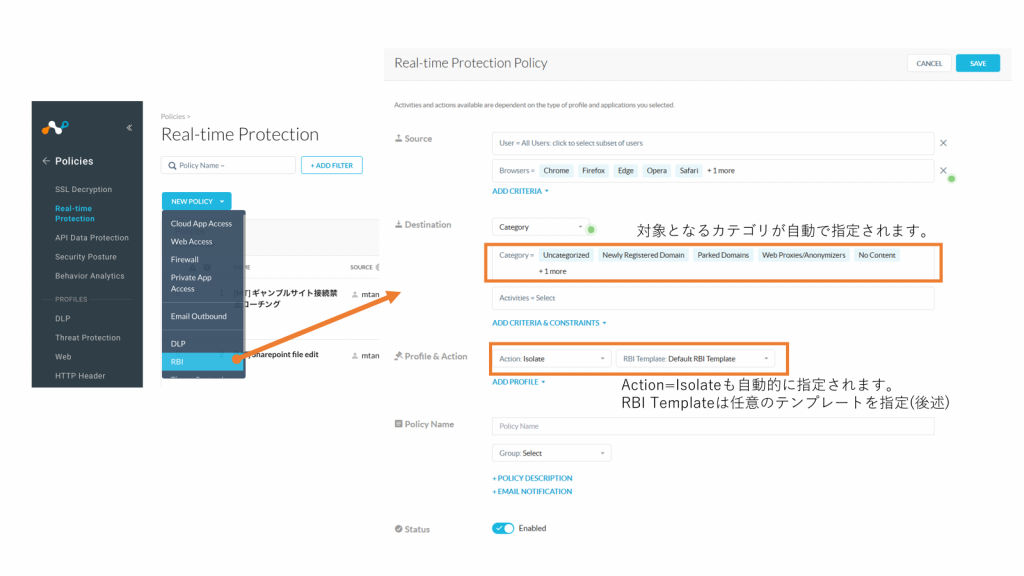Click the Profile & Action section icon
The height and width of the screenshot is (576, 1024).
[x=398, y=356]
